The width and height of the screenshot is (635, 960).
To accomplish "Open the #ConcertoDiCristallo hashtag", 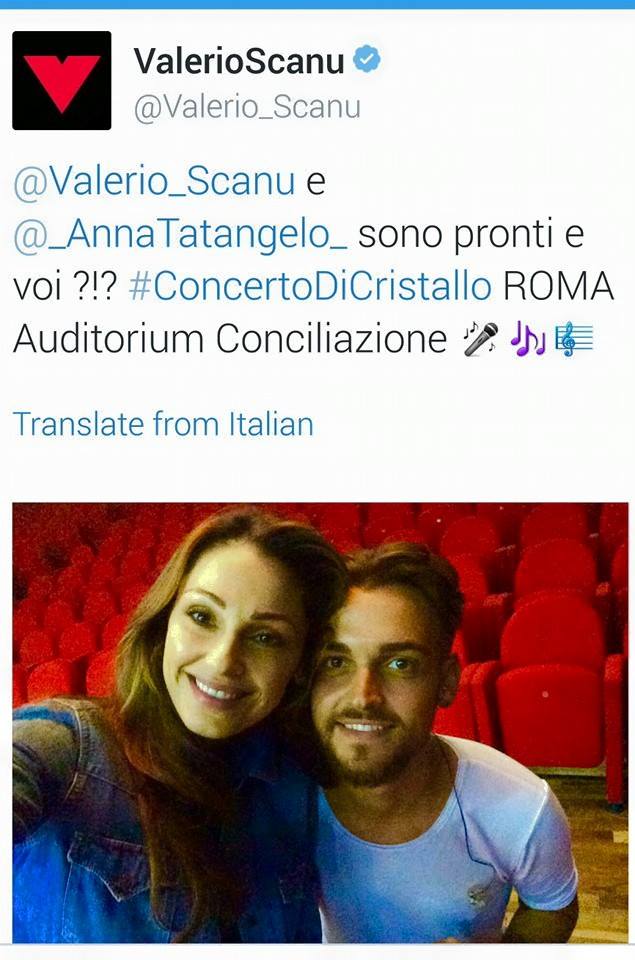I will [310, 287].
